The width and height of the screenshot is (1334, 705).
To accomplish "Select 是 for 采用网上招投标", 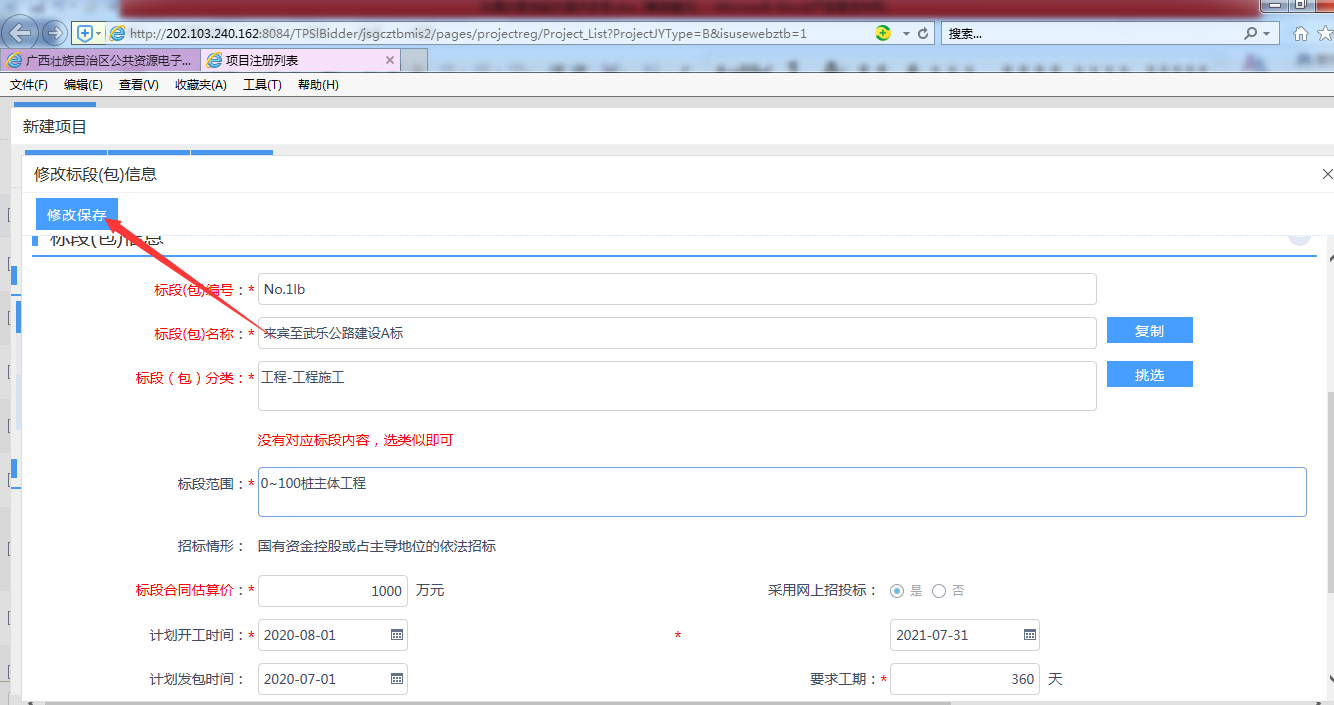I will [897, 591].
